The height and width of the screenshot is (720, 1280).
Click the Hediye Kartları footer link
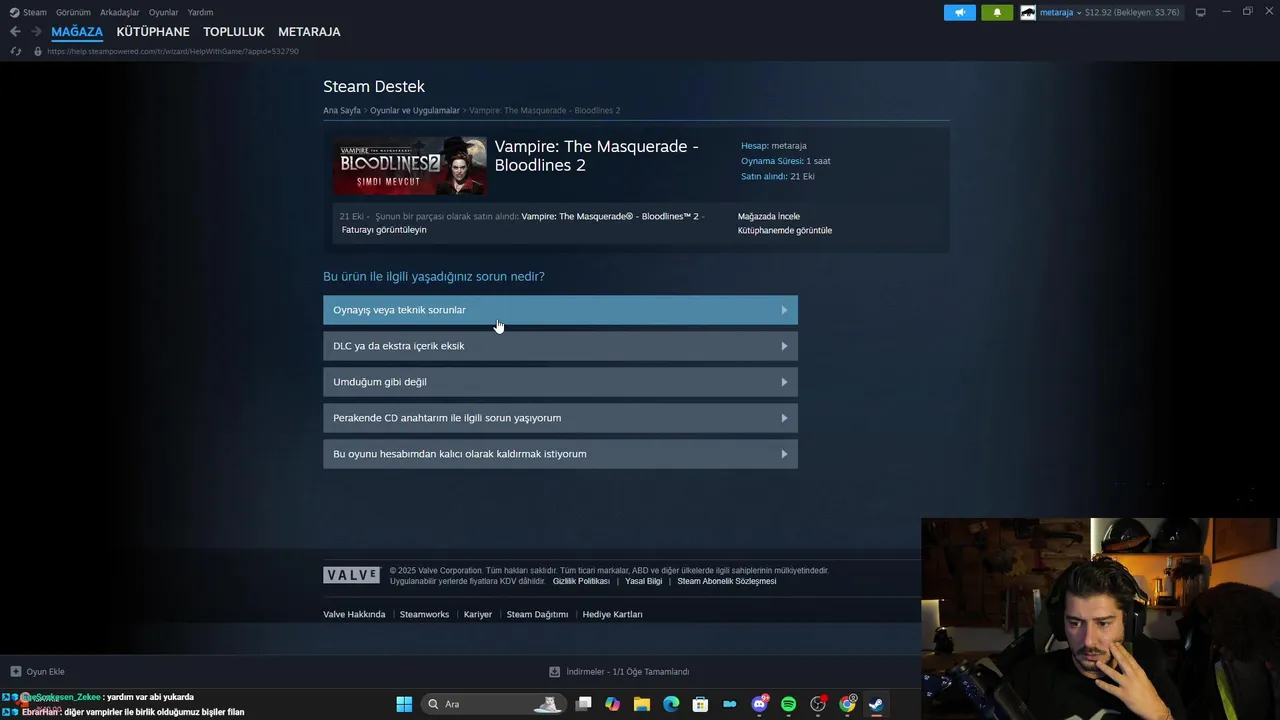pyautogui.click(x=613, y=614)
